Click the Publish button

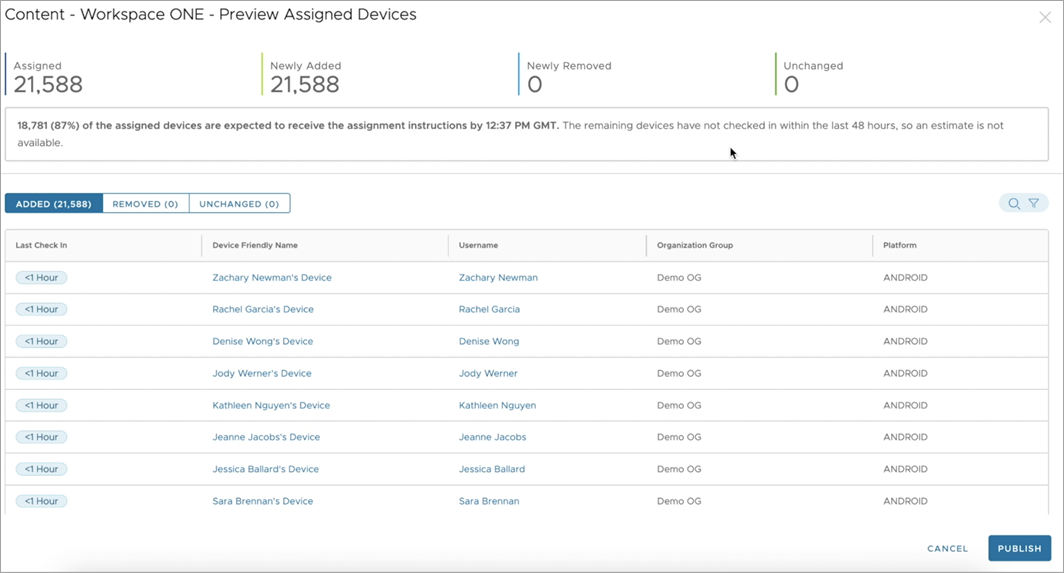1019,549
